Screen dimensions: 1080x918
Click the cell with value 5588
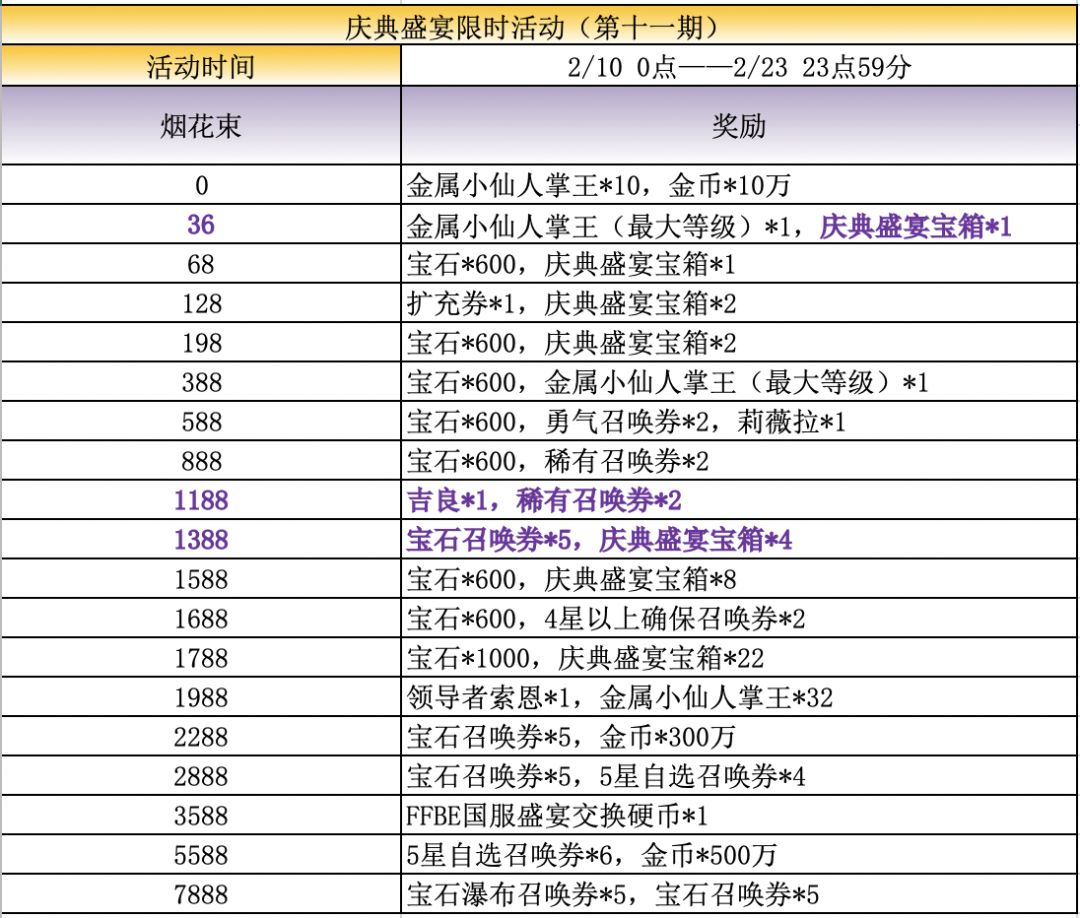coord(200,855)
